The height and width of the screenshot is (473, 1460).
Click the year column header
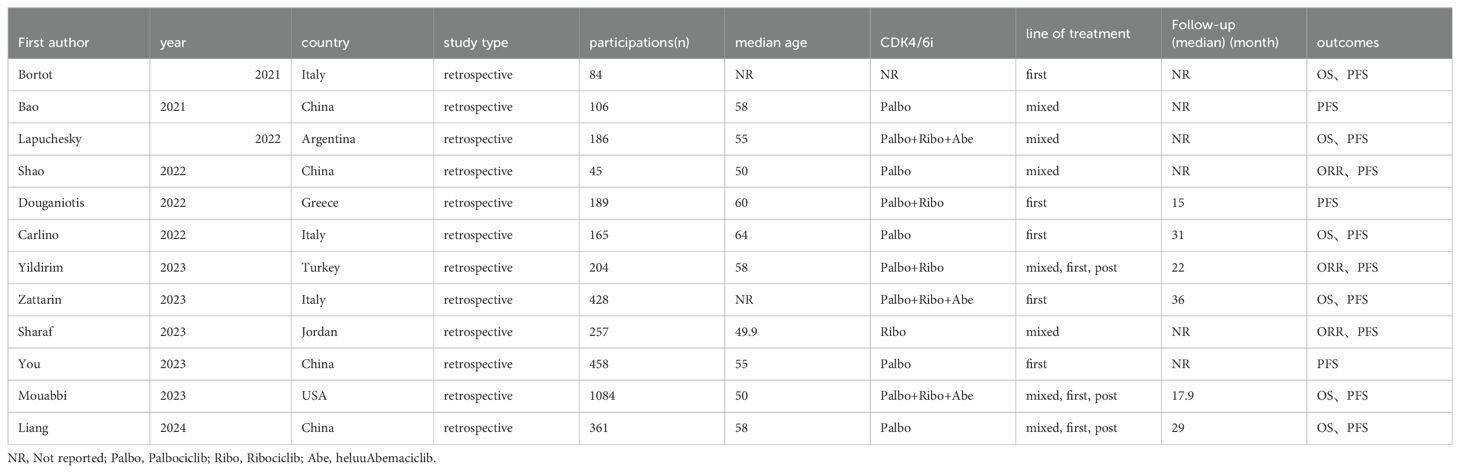point(172,43)
